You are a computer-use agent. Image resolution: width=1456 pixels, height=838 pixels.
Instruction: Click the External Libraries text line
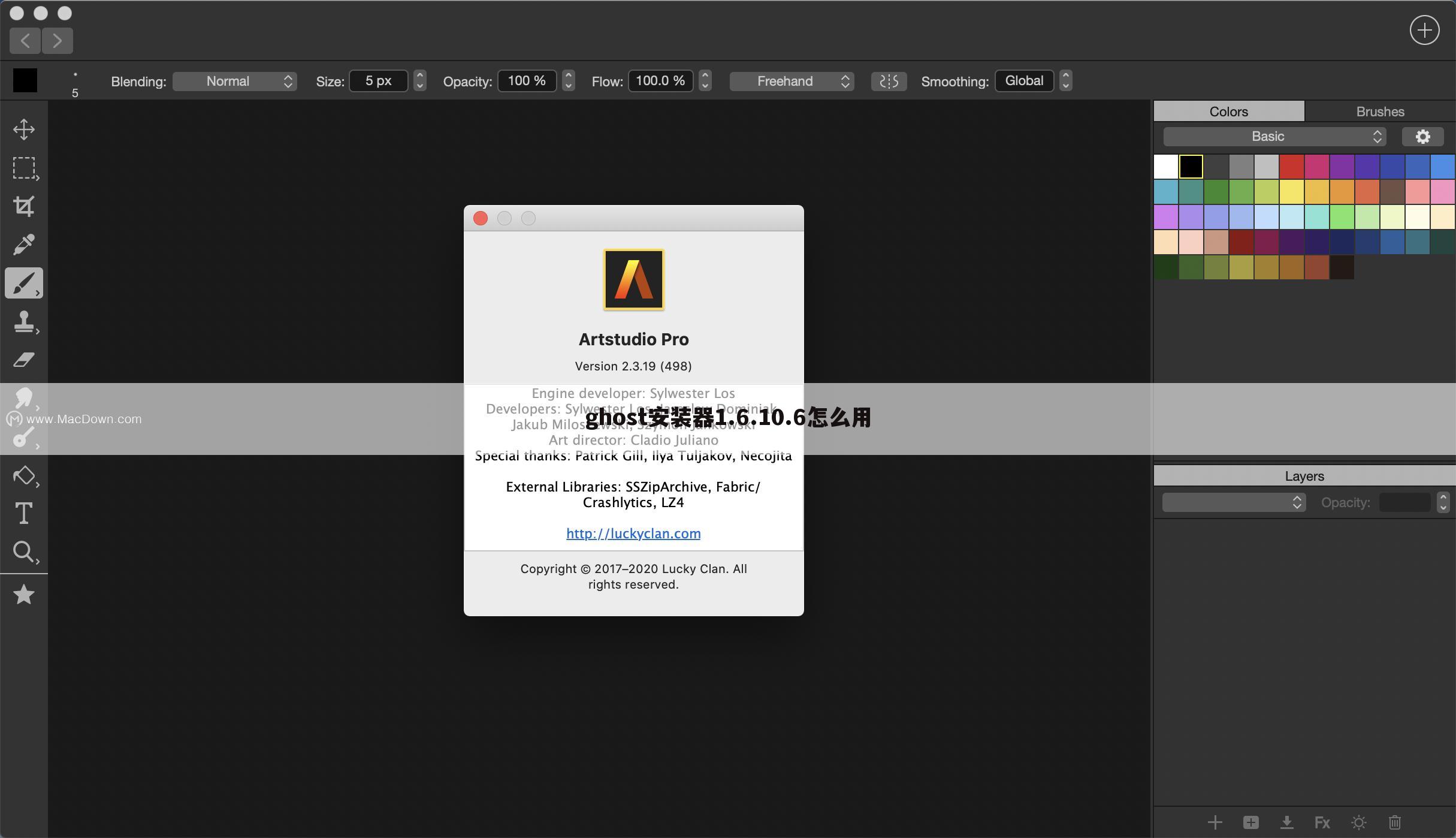[633, 495]
